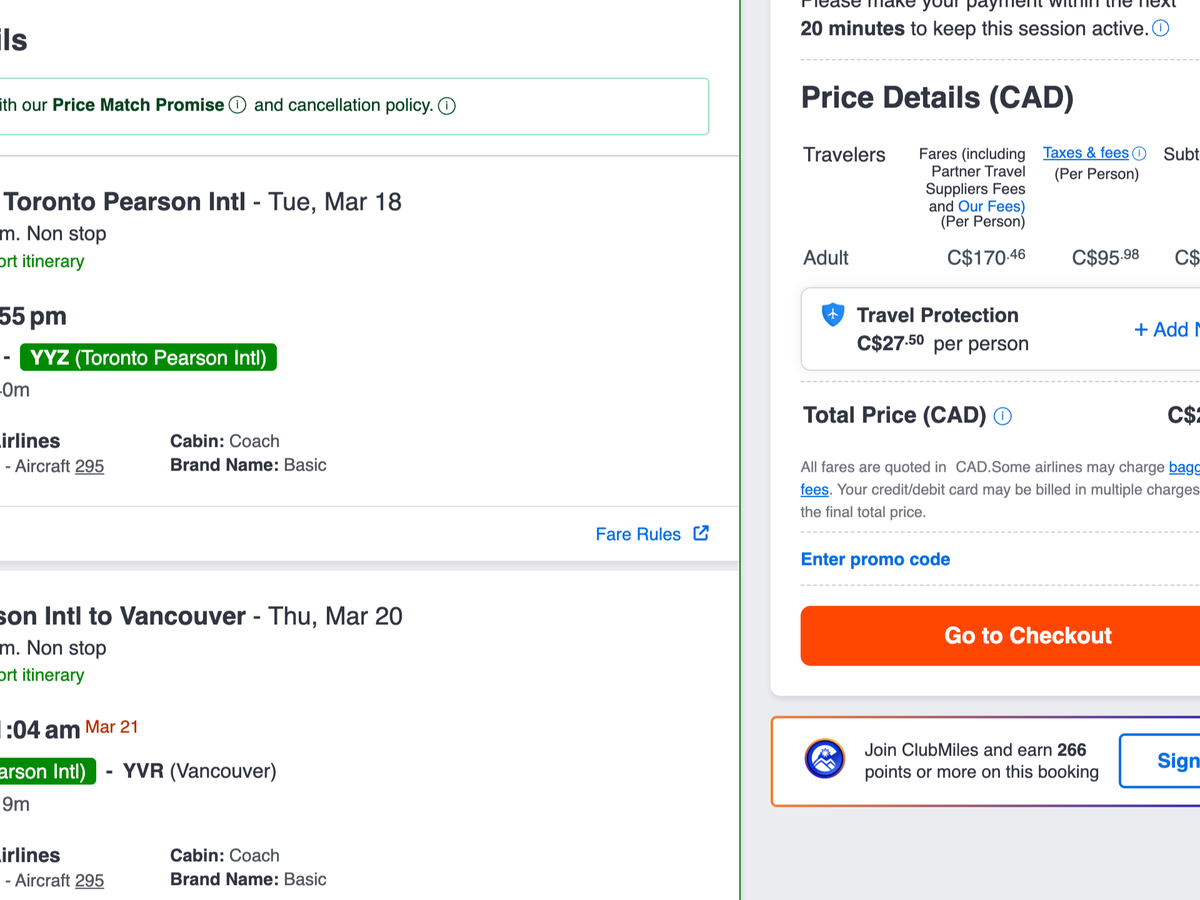This screenshot has width=1200, height=900.
Task: Click info icon after cancellation policy
Action: click(447, 105)
